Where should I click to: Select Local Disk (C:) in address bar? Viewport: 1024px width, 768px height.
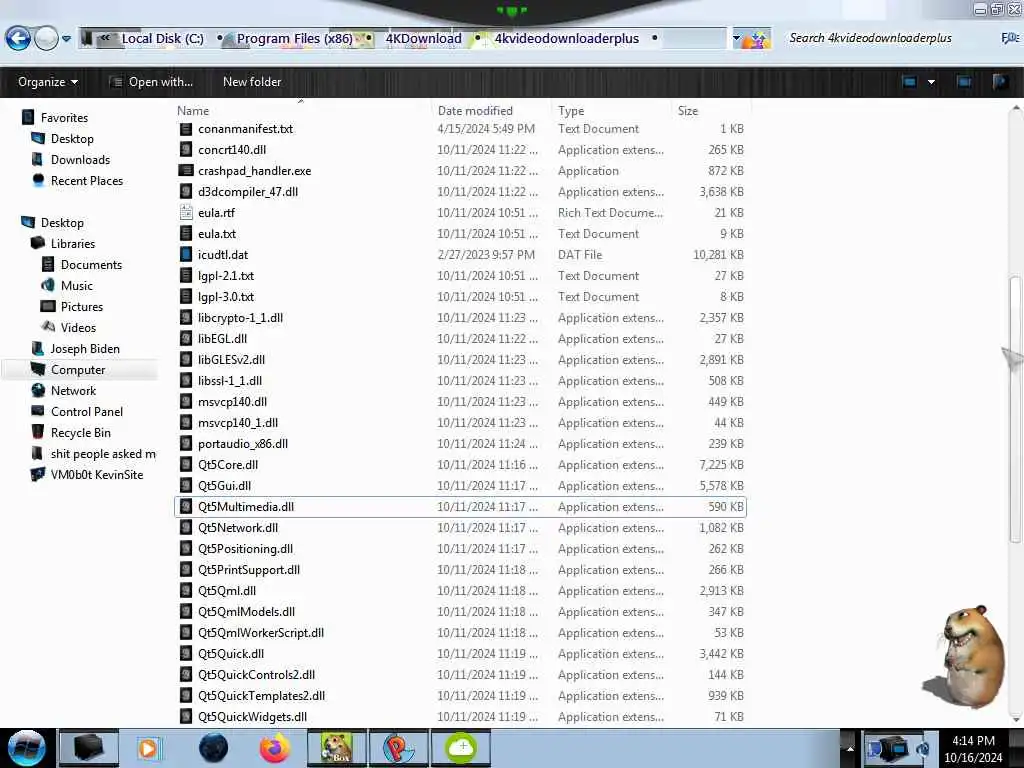[163, 39]
